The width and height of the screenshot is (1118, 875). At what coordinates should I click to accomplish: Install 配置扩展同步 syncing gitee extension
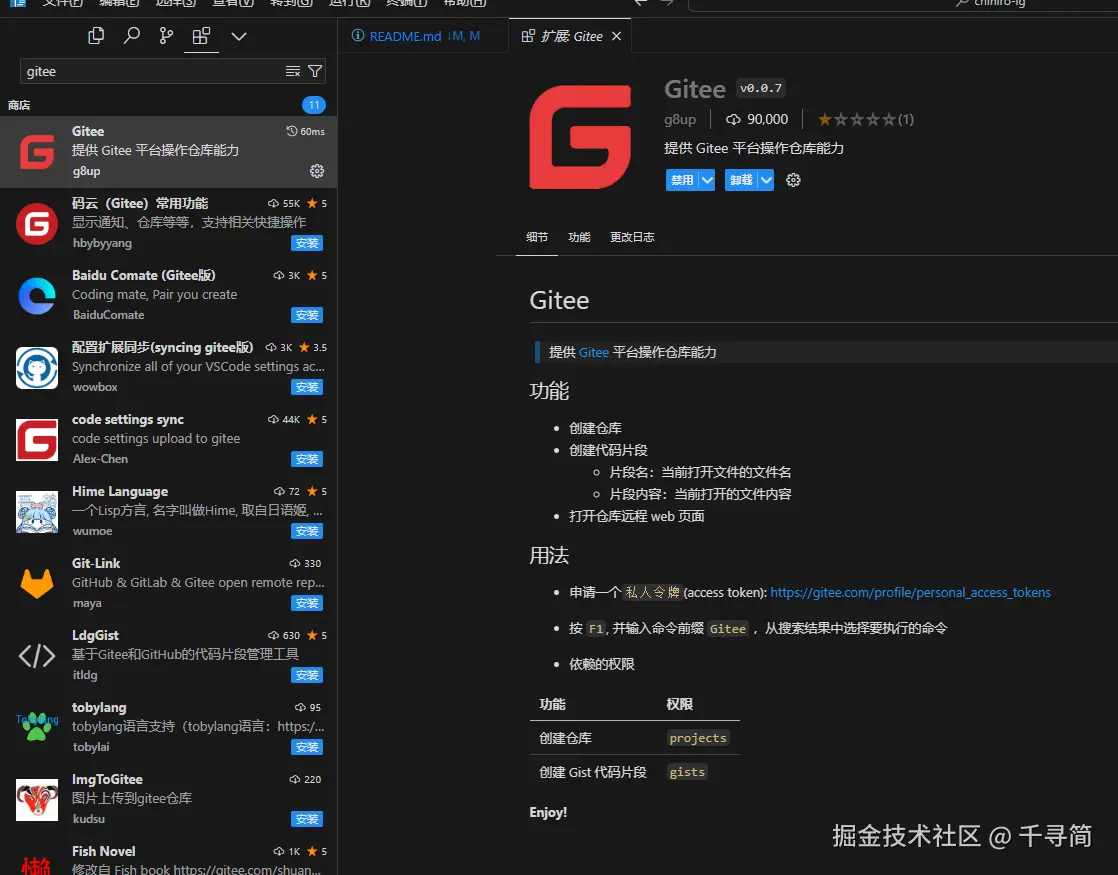[307, 387]
